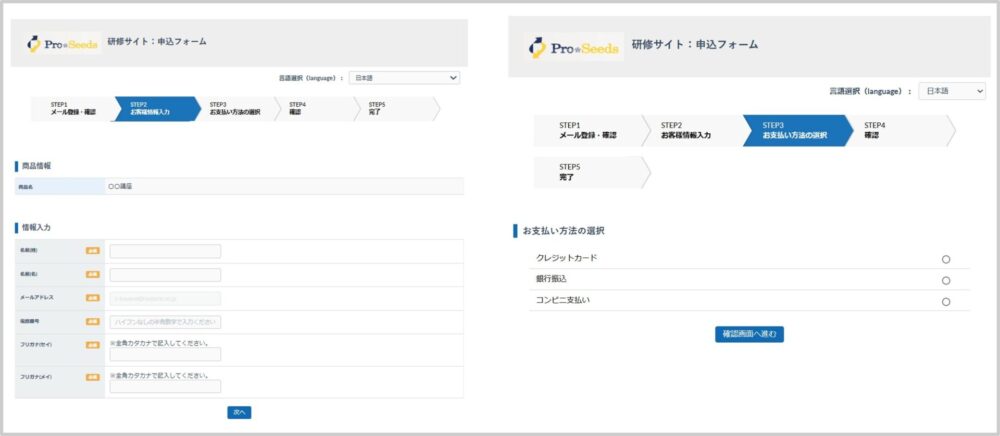Viewport: 1000px width, 436px height.
Task: Select the クレジットカード radio button
Action: click(x=945, y=259)
